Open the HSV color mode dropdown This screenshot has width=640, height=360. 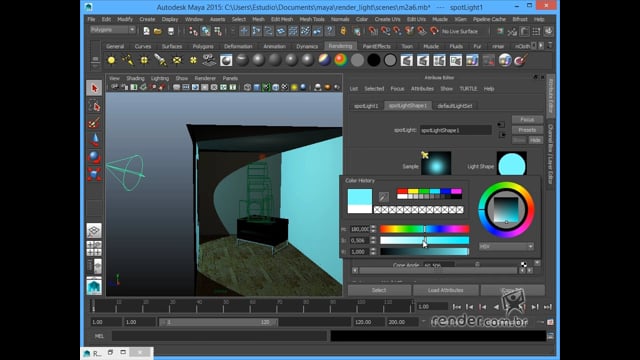tap(506, 247)
